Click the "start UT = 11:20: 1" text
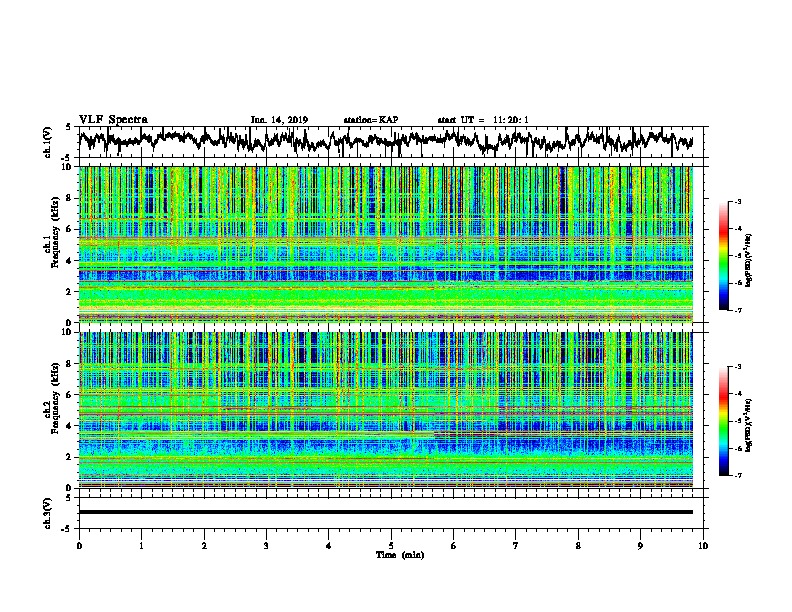Viewport: 792px width, 612px height. point(483,120)
